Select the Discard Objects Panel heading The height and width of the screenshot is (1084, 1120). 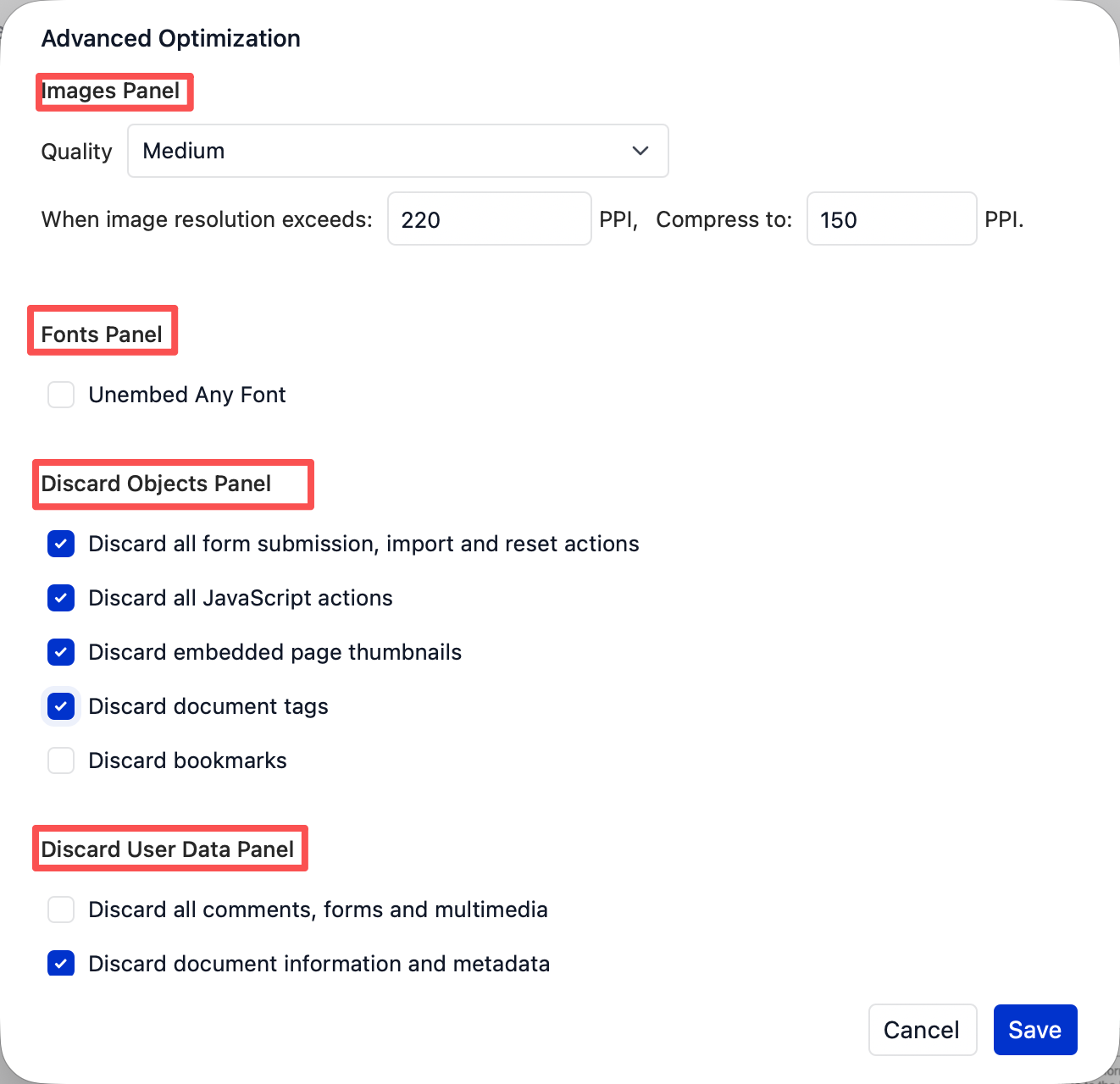point(157,484)
